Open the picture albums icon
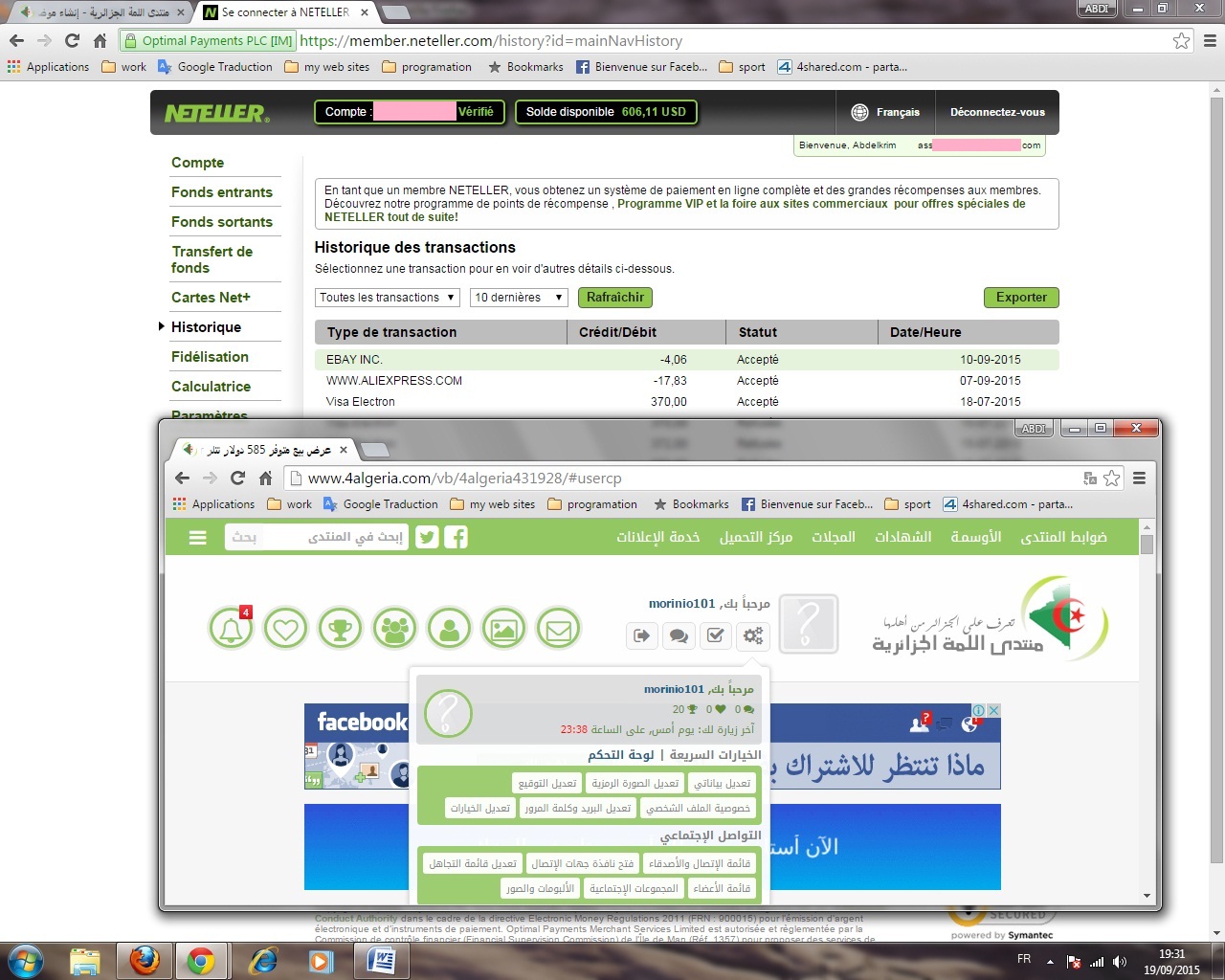Viewport: 1225px width, 980px height. [503, 629]
